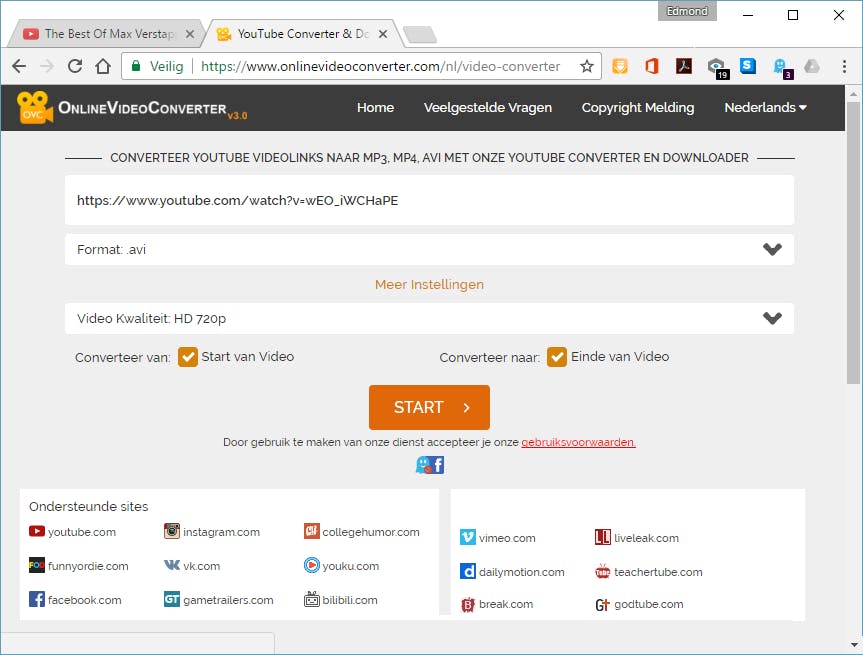Click the YouTube video URL input field
The image size is (863, 655).
pos(429,200)
